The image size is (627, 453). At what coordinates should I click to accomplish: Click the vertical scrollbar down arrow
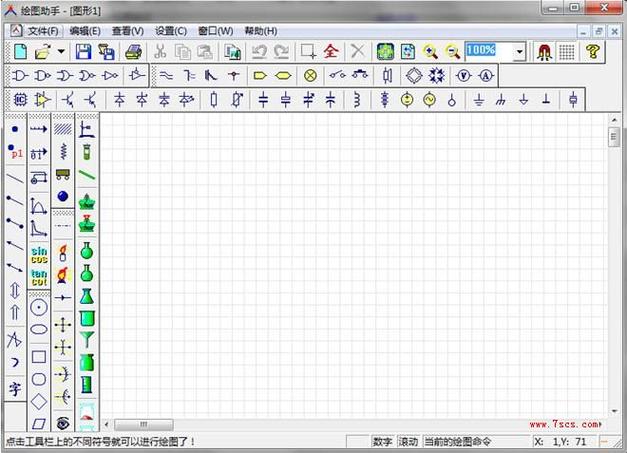click(614, 411)
